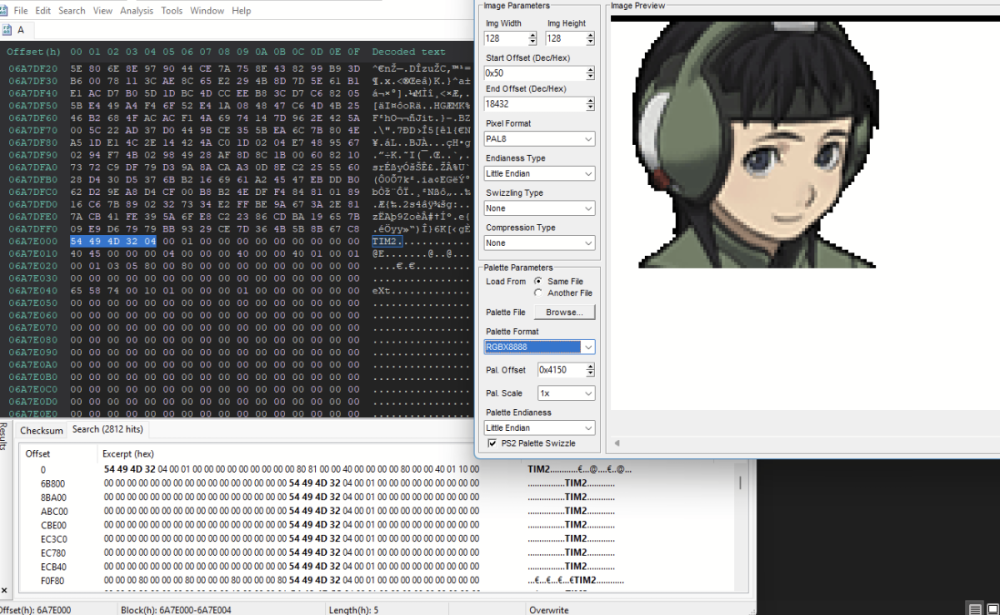Click the Start Offset field showing 0x50
The width and height of the screenshot is (1000, 615).
coord(534,73)
